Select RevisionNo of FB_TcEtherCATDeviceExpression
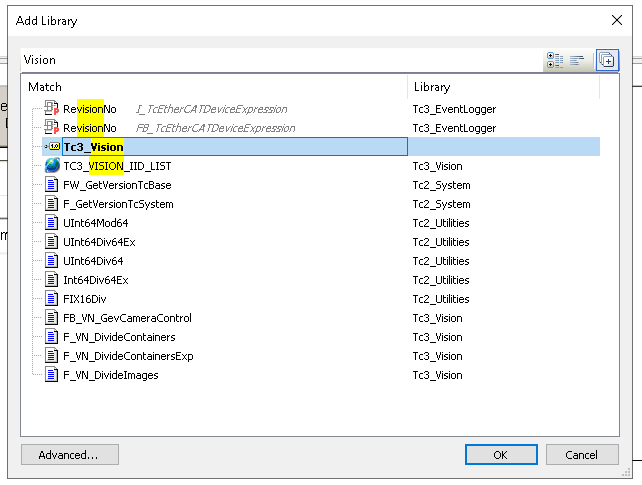The image size is (642, 485). pyautogui.click(x=90, y=128)
